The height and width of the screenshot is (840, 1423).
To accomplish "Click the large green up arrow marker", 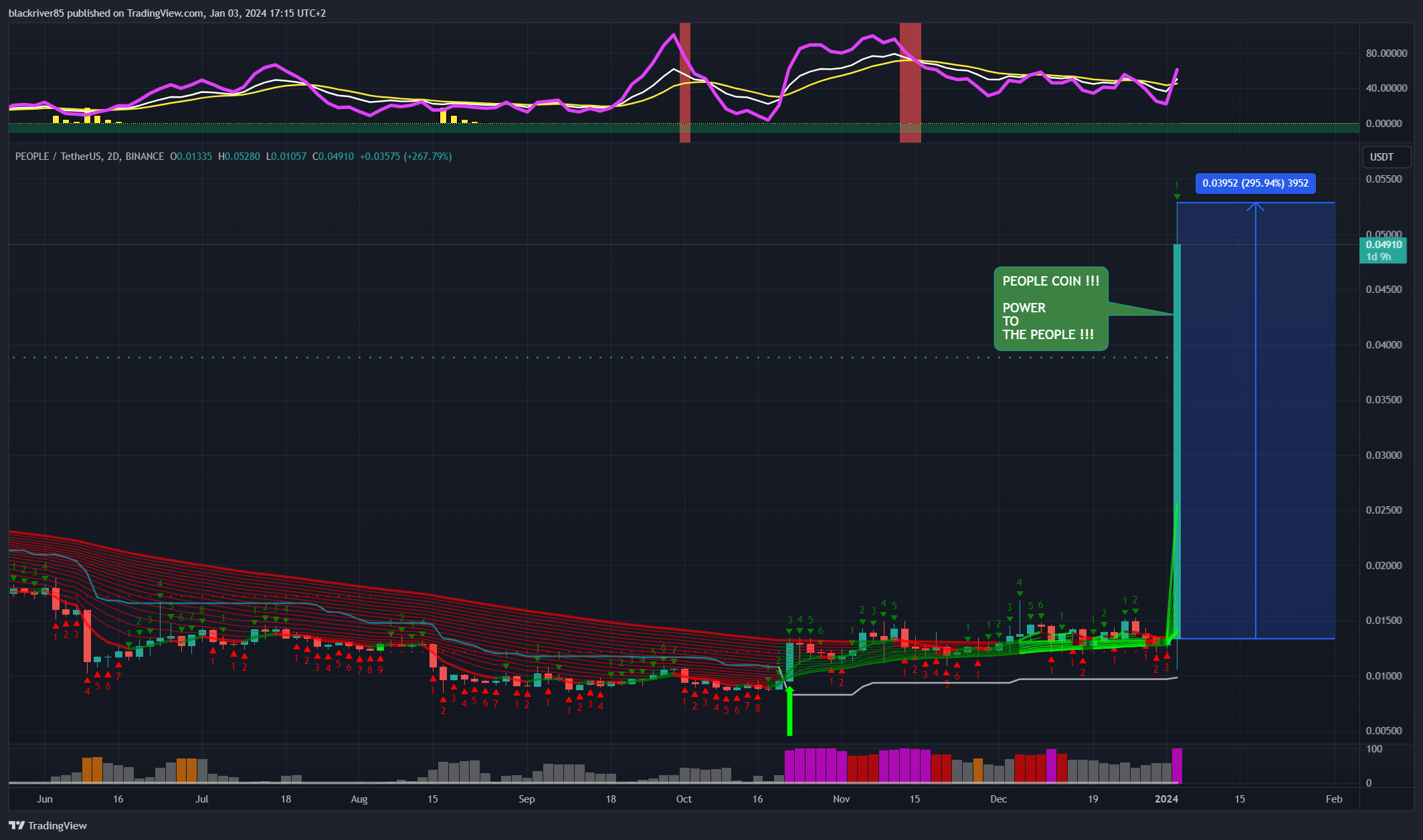I will (x=789, y=711).
